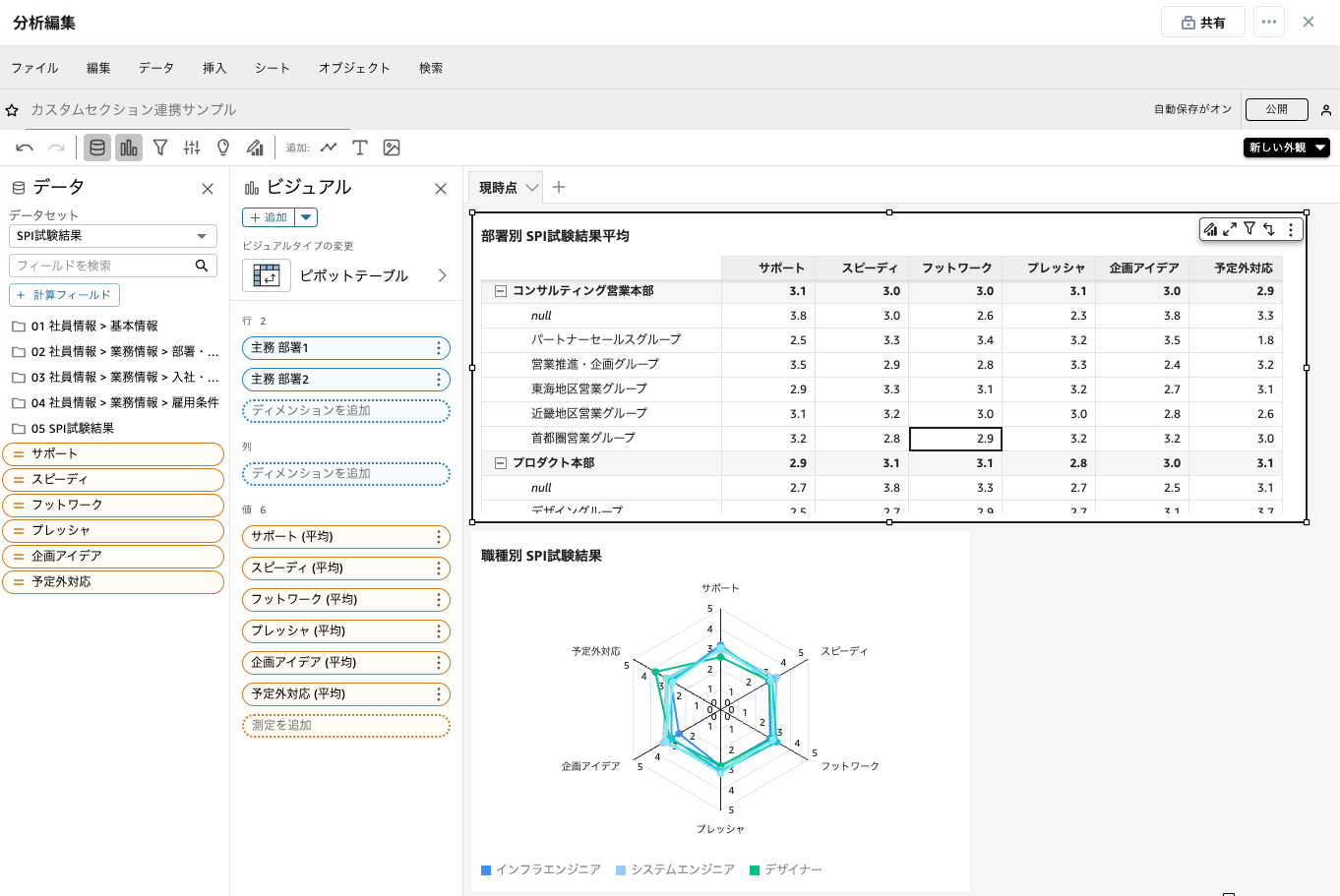Toggle the visuals panel chart icon

pyautogui.click(x=129, y=148)
